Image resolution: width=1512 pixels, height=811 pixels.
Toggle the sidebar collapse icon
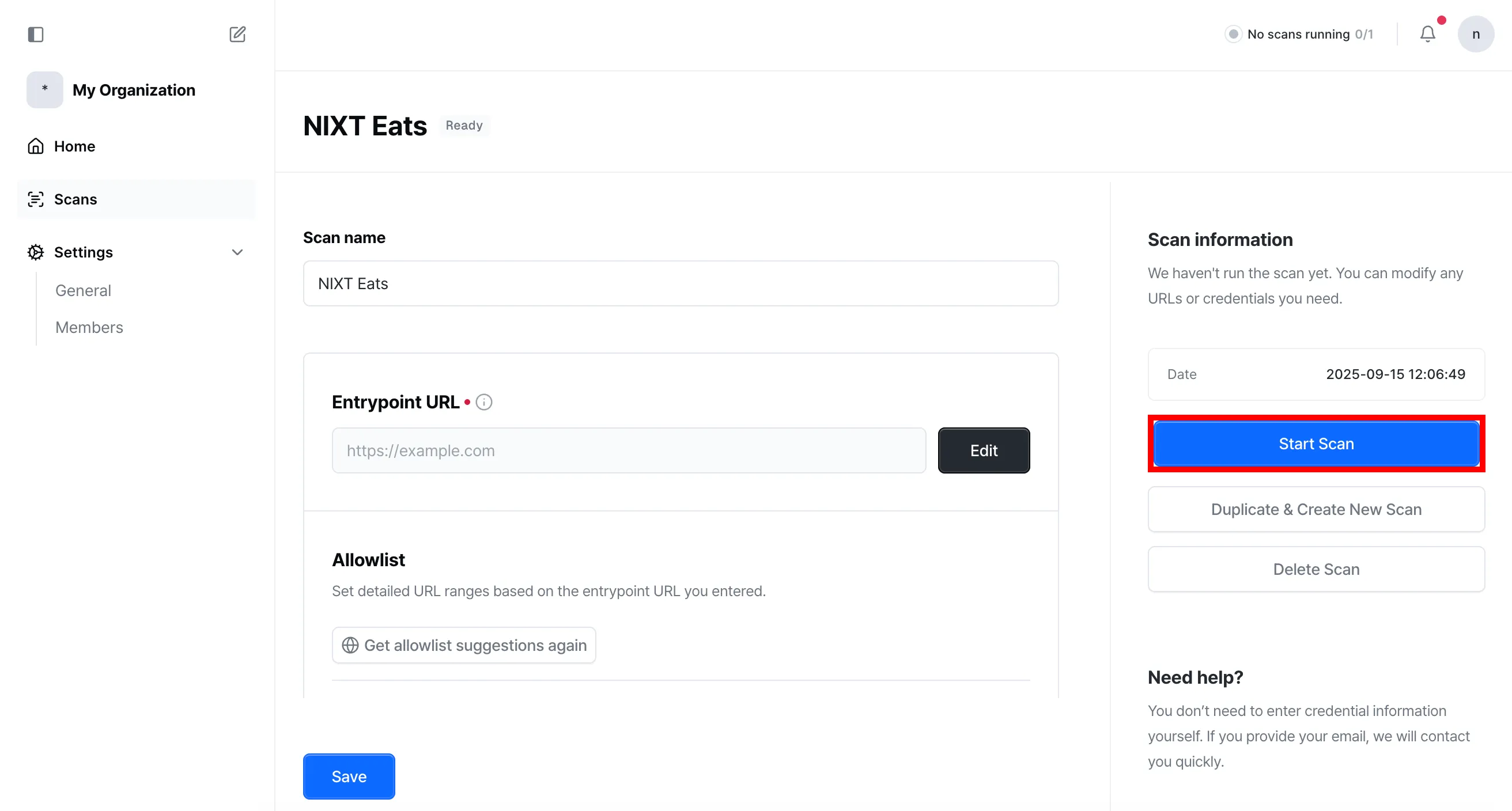(36, 35)
